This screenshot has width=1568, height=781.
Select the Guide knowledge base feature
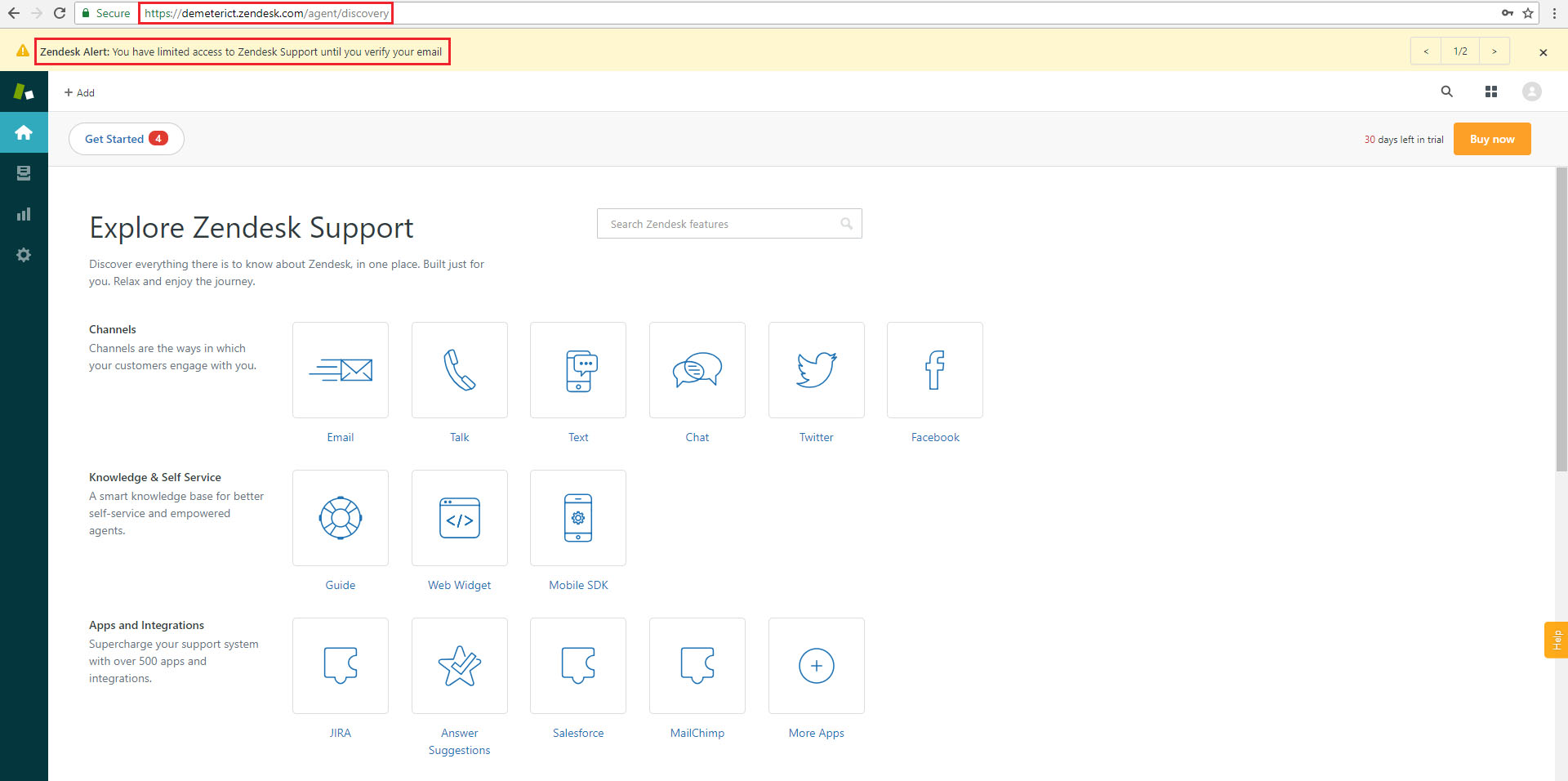tap(340, 517)
